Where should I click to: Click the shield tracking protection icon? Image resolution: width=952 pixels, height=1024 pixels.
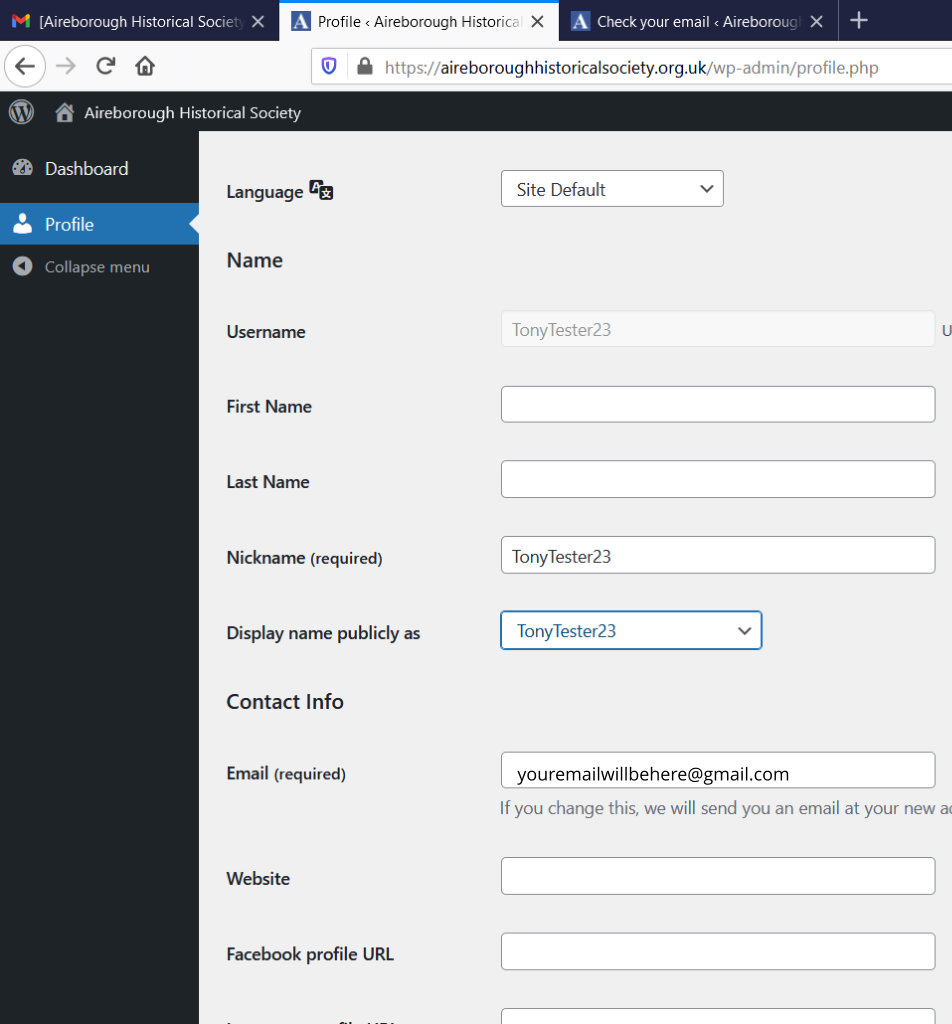[330, 67]
